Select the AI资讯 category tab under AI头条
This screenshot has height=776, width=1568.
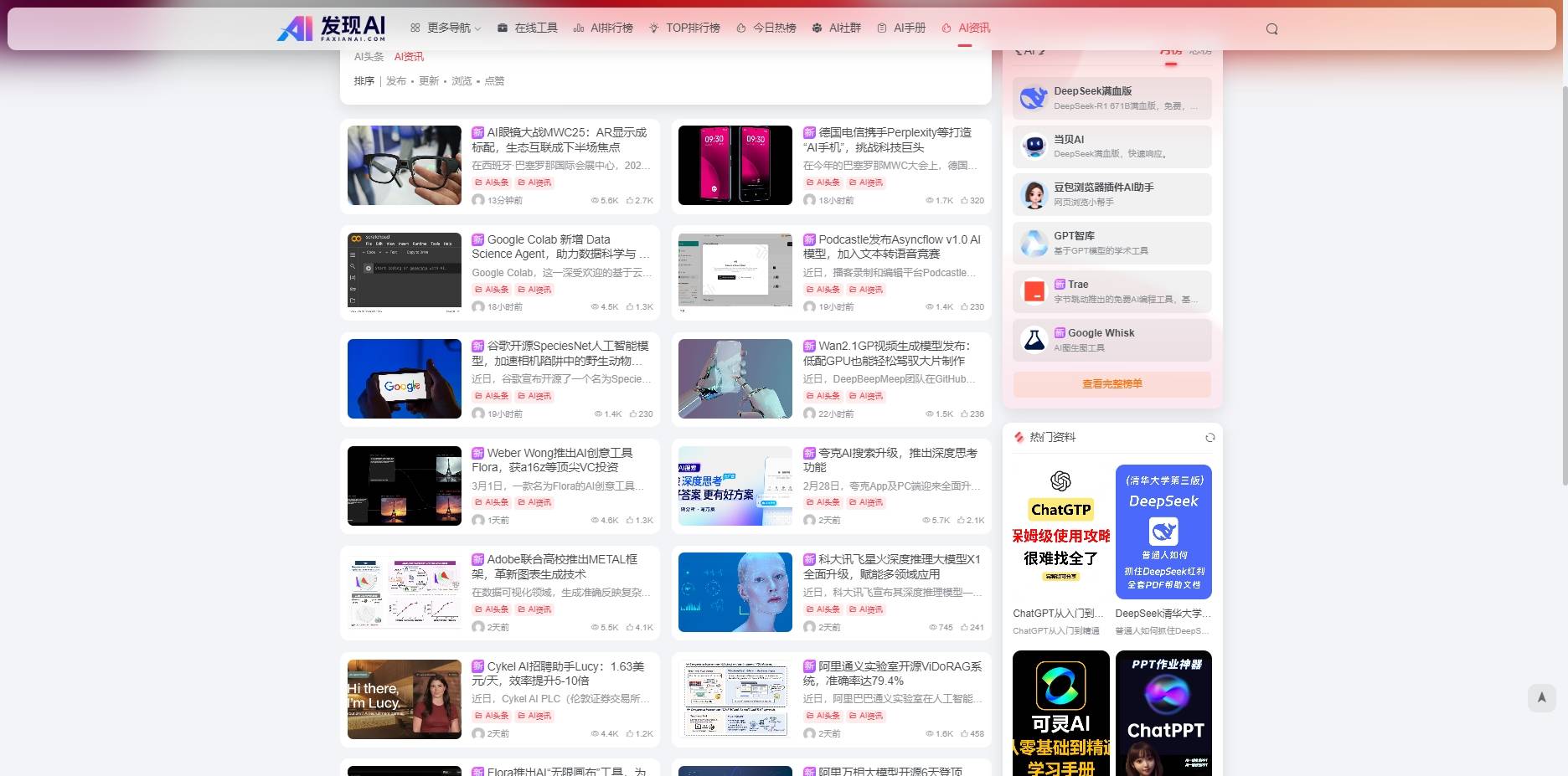409,57
